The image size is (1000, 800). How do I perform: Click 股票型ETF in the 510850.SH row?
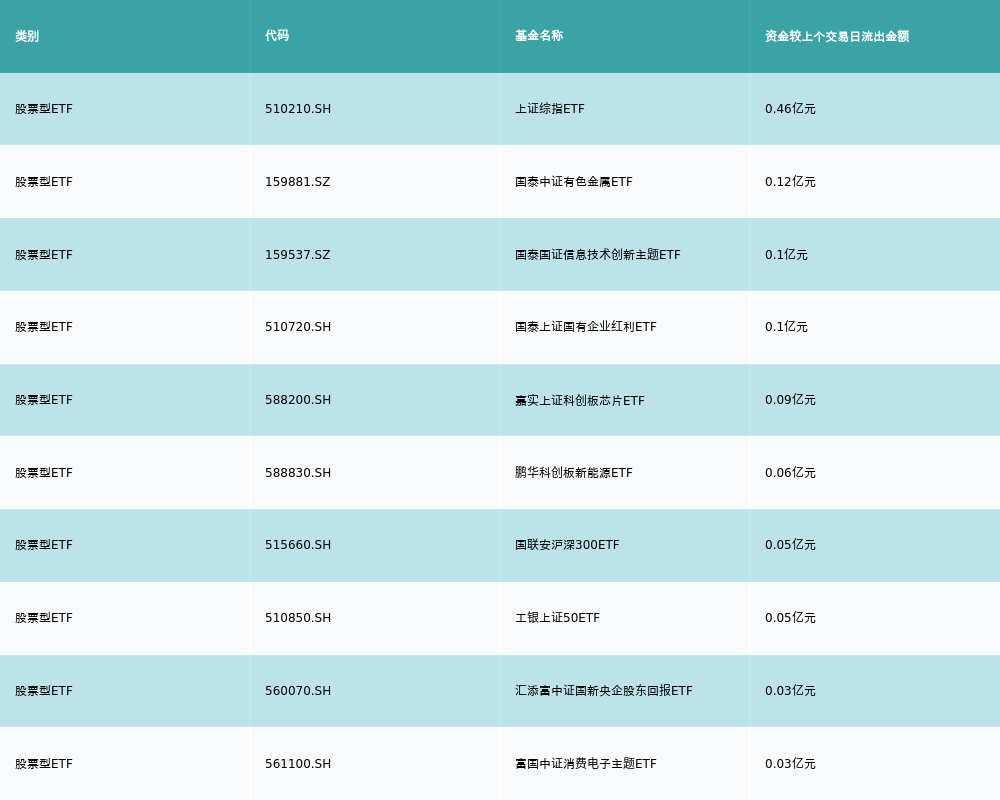tap(44, 618)
